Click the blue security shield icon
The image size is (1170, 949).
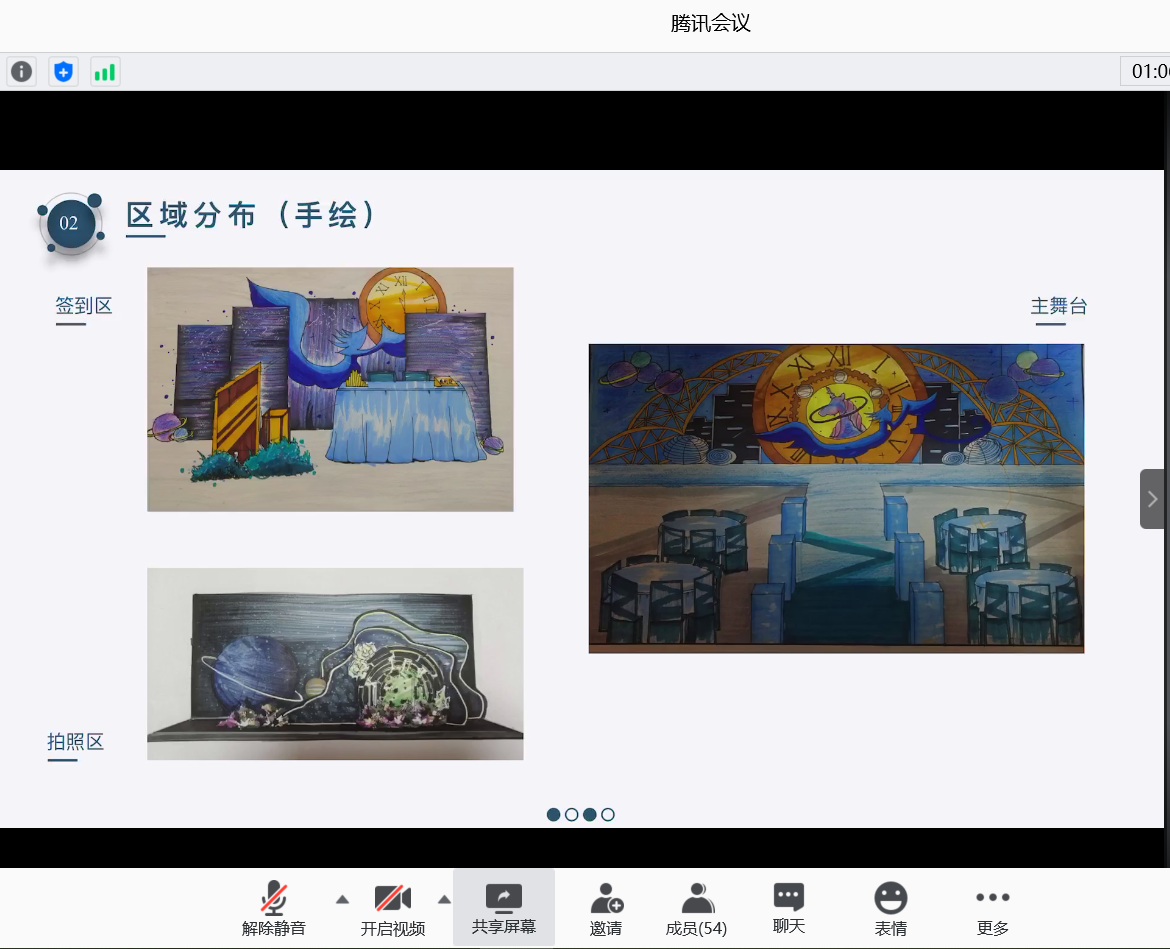point(63,72)
